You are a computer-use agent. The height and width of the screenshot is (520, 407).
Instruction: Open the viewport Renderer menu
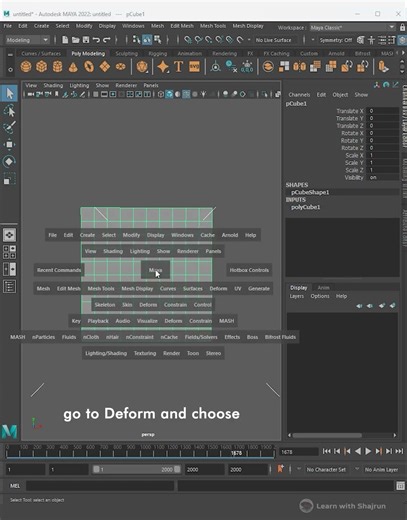point(126,85)
